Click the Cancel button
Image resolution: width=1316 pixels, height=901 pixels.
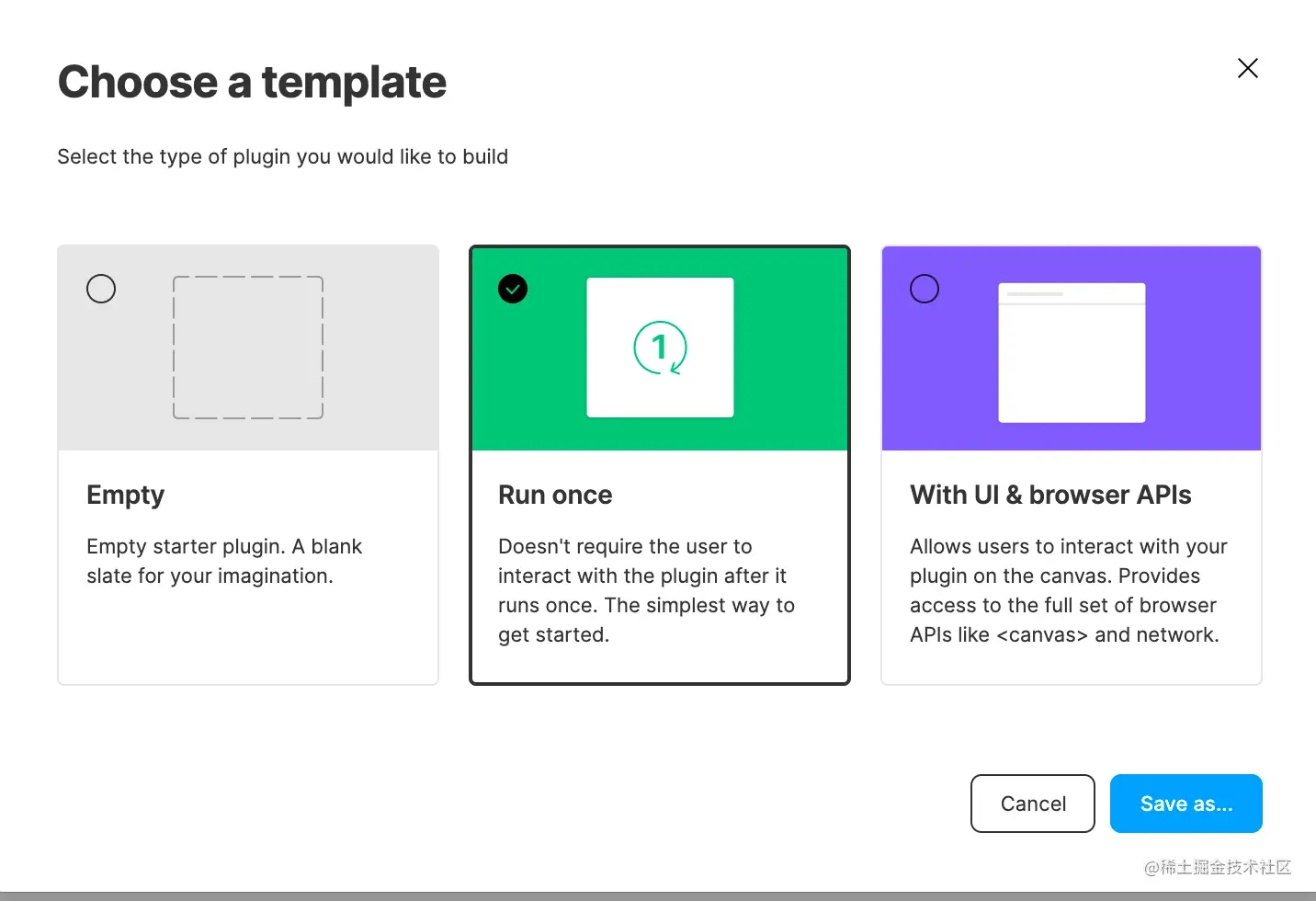coord(1033,804)
